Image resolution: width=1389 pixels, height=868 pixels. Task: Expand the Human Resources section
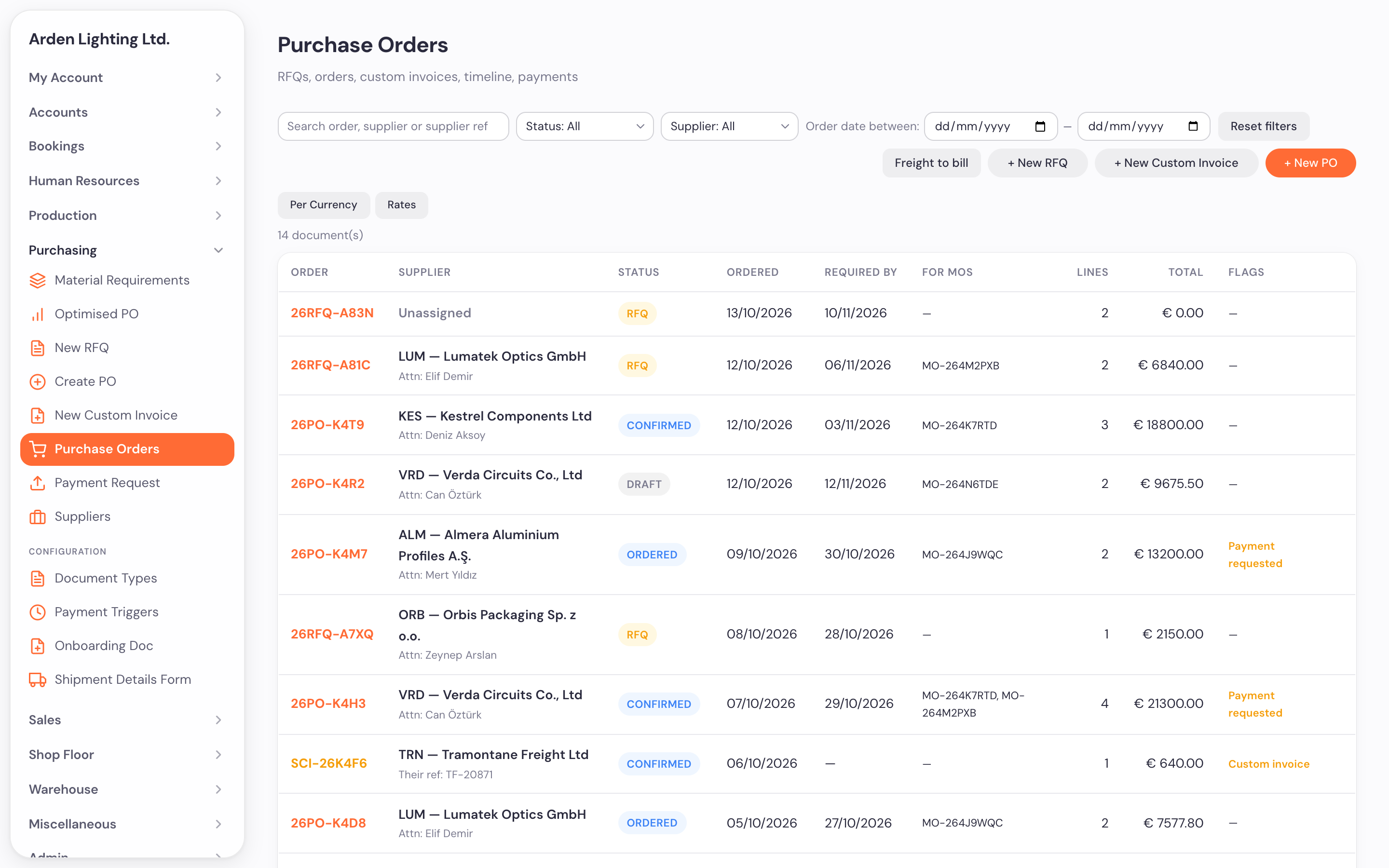[x=126, y=181]
